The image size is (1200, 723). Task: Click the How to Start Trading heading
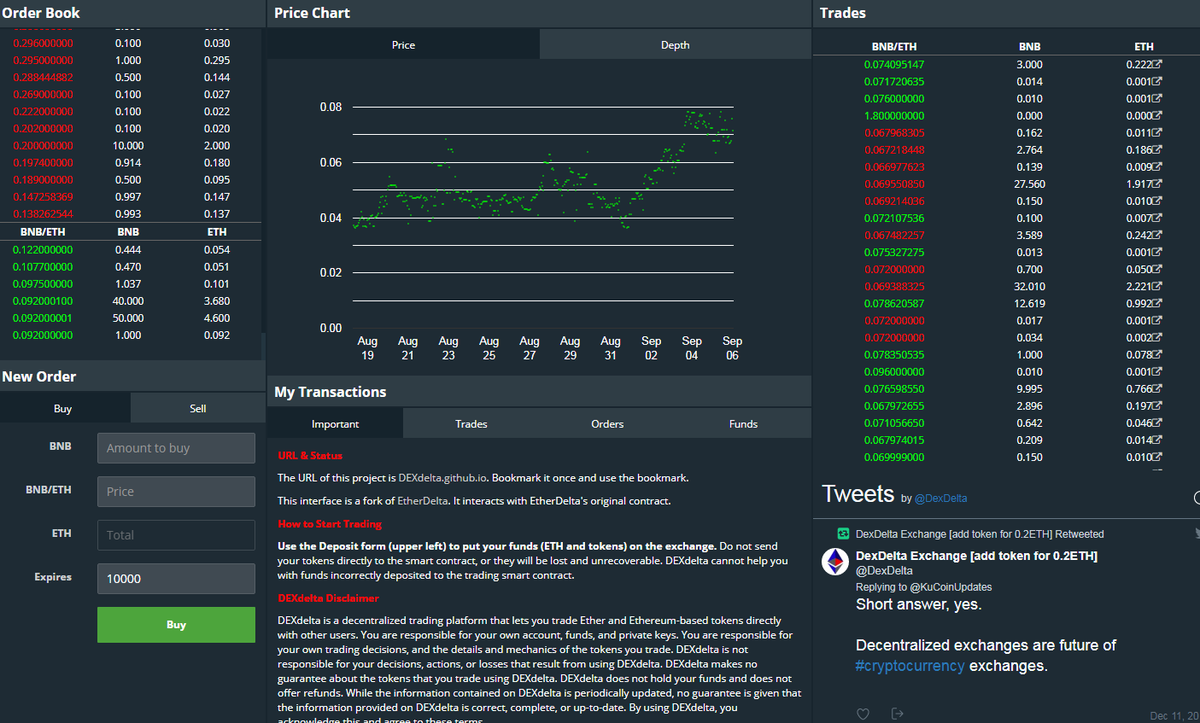coord(329,524)
